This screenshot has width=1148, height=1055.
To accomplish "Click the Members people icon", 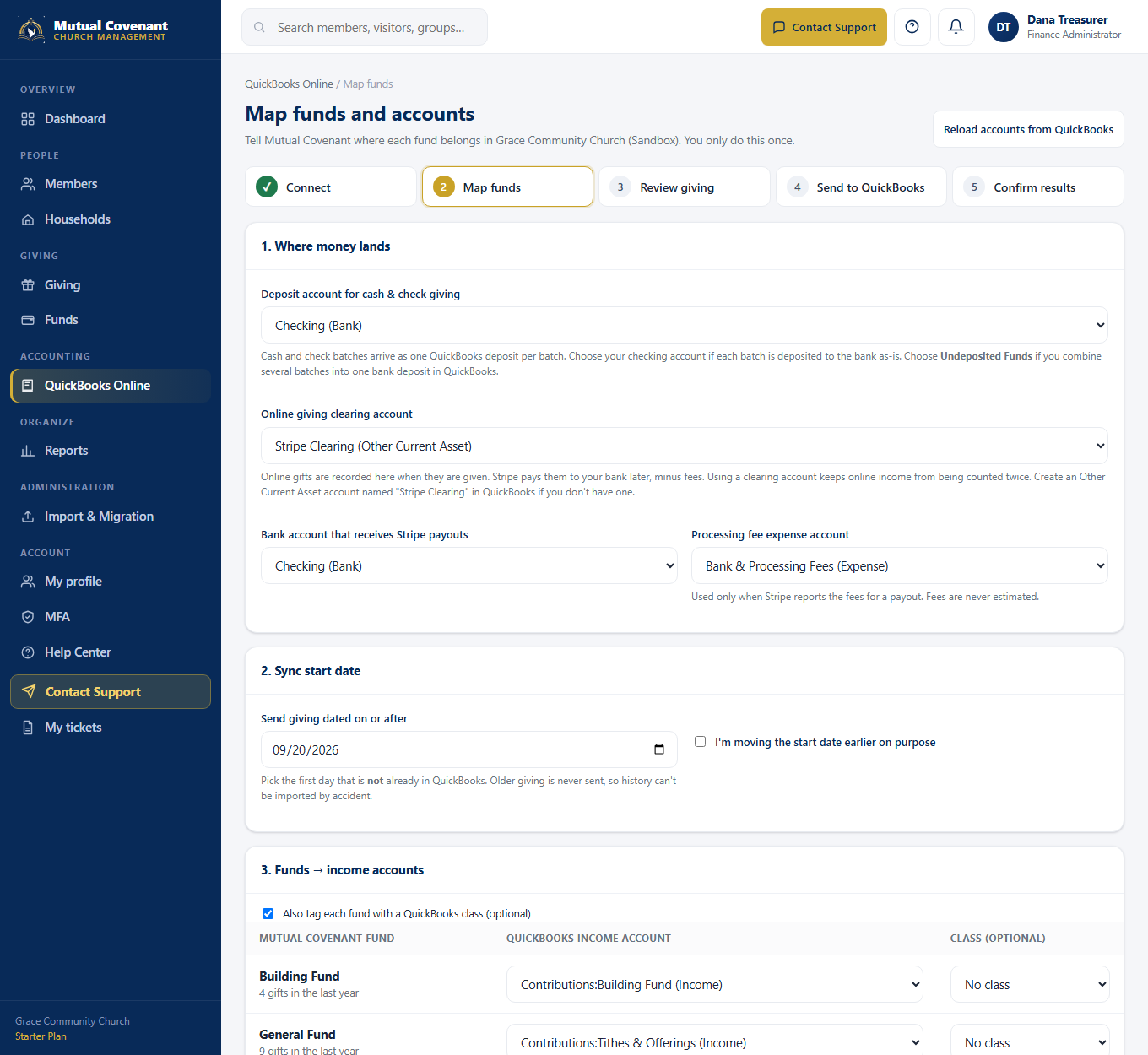I will pos(28,184).
